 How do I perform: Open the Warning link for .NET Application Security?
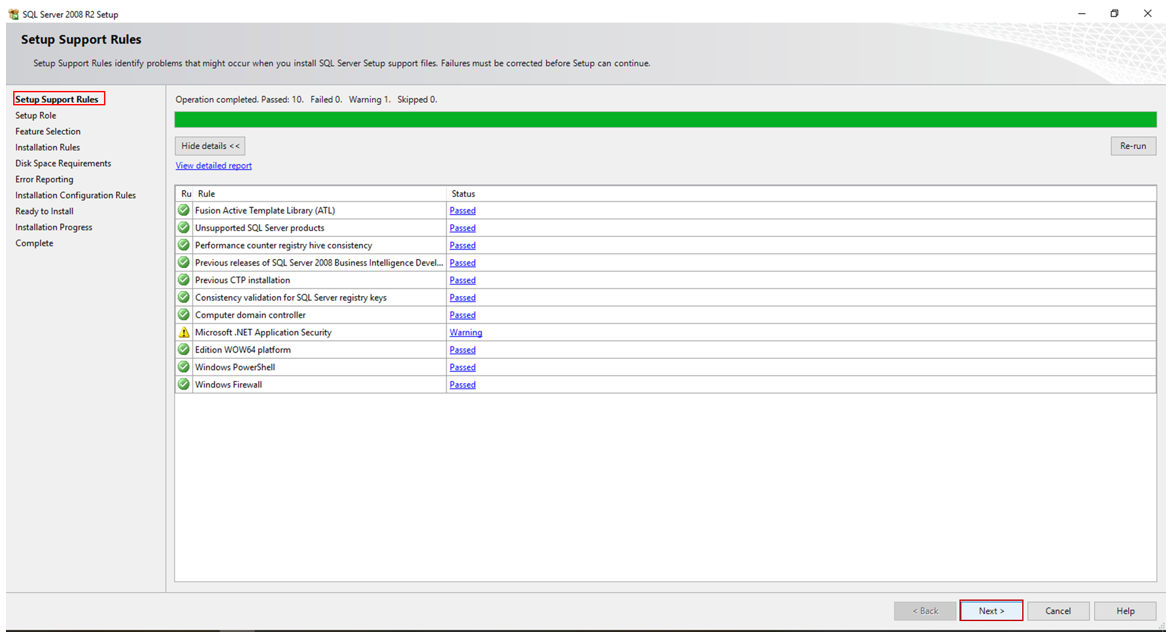pyautogui.click(x=466, y=332)
